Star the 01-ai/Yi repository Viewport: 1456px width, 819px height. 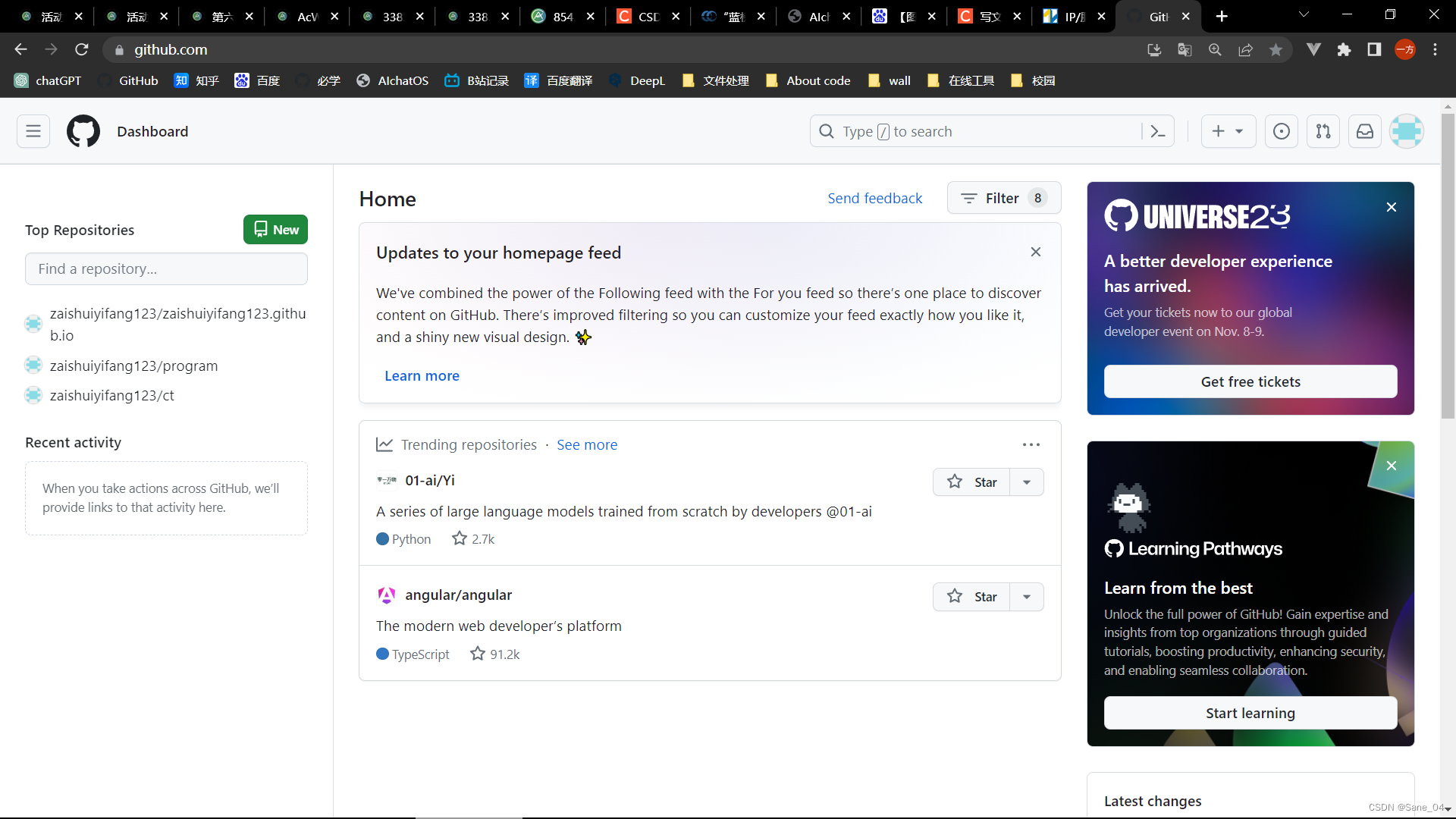point(971,482)
